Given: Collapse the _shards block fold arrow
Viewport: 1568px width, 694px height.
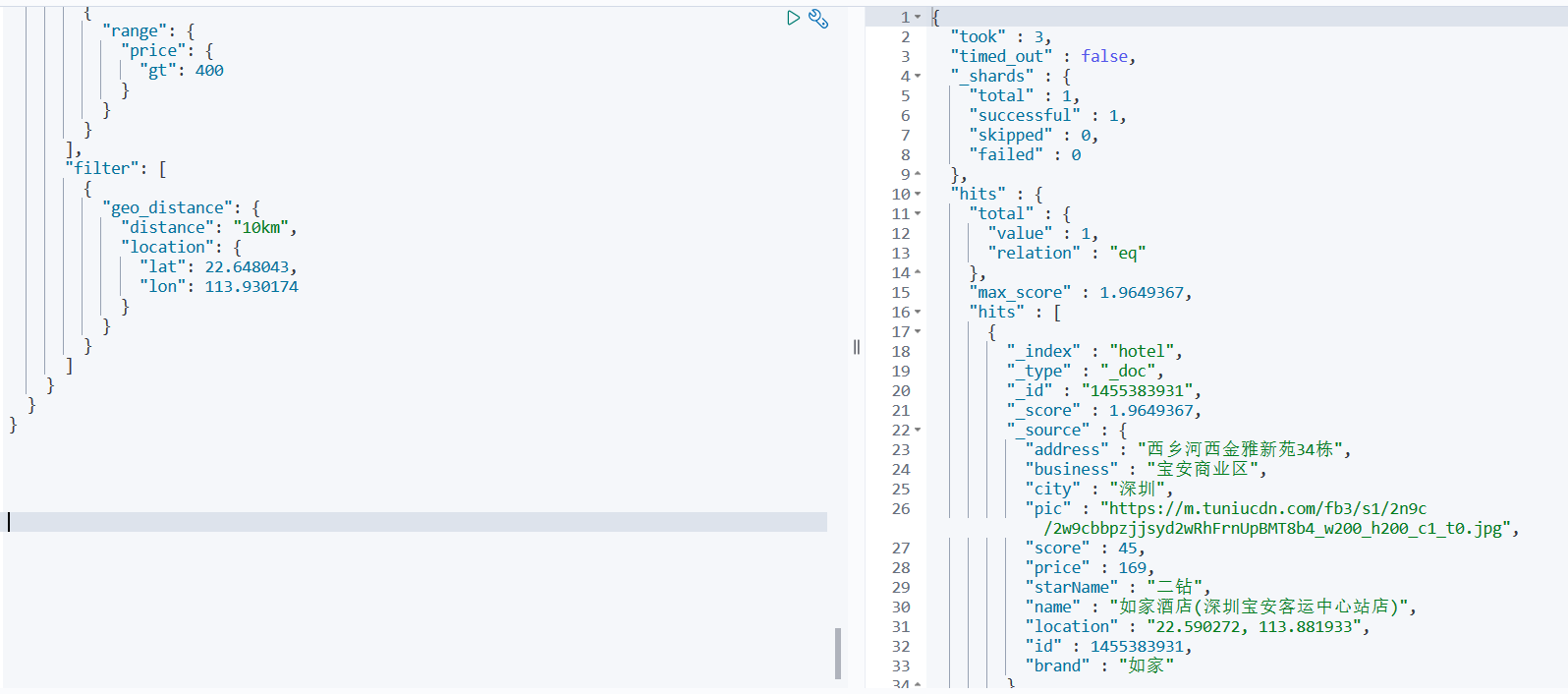Looking at the screenshot, I should pyautogui.click(x=918, y=77).
